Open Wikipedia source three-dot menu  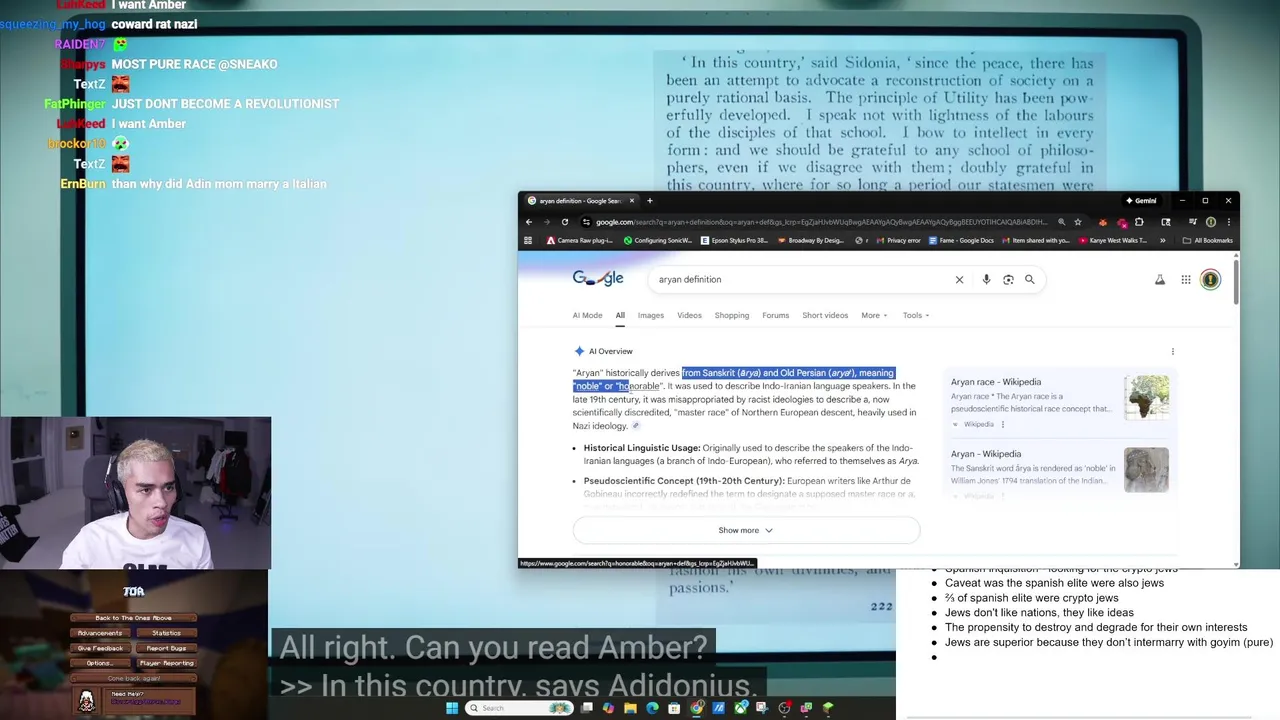coord(1003,424)
